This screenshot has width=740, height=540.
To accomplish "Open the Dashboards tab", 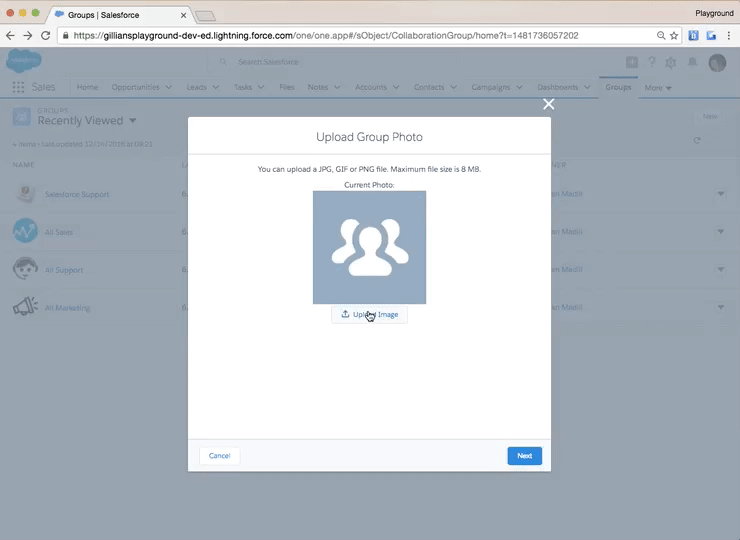I will [557, 87].
